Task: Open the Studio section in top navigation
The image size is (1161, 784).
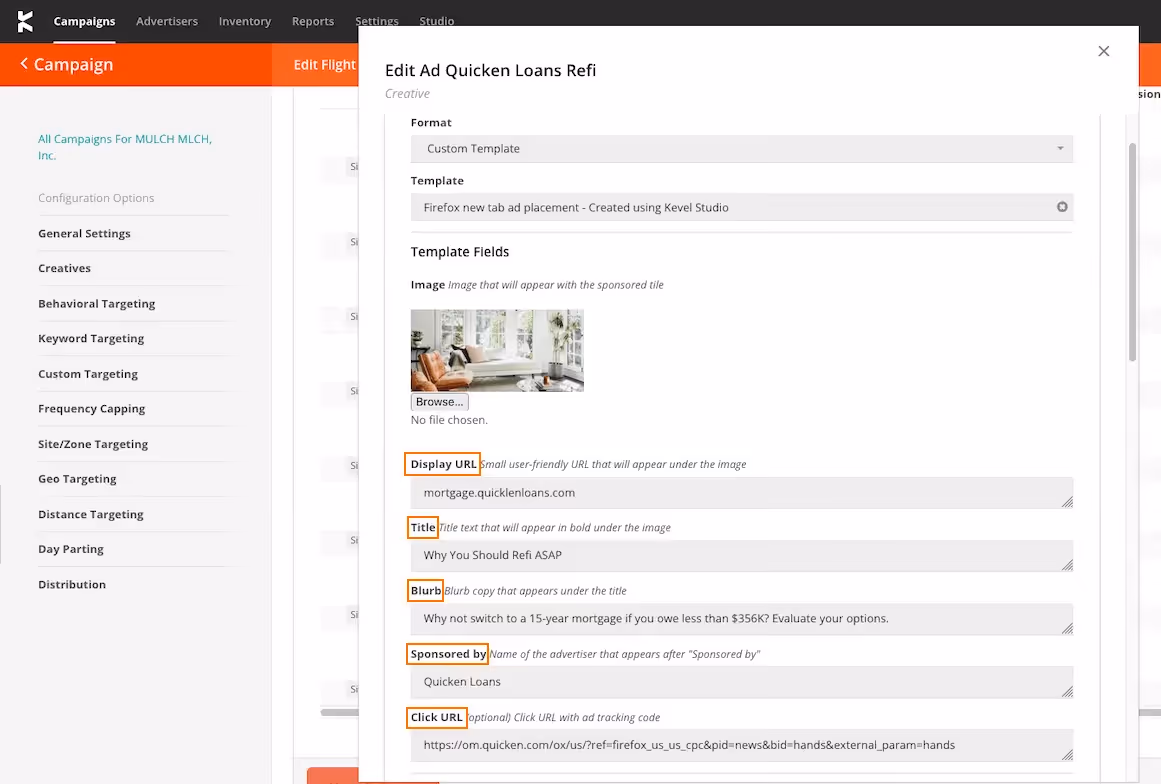Action: (437, 20)
